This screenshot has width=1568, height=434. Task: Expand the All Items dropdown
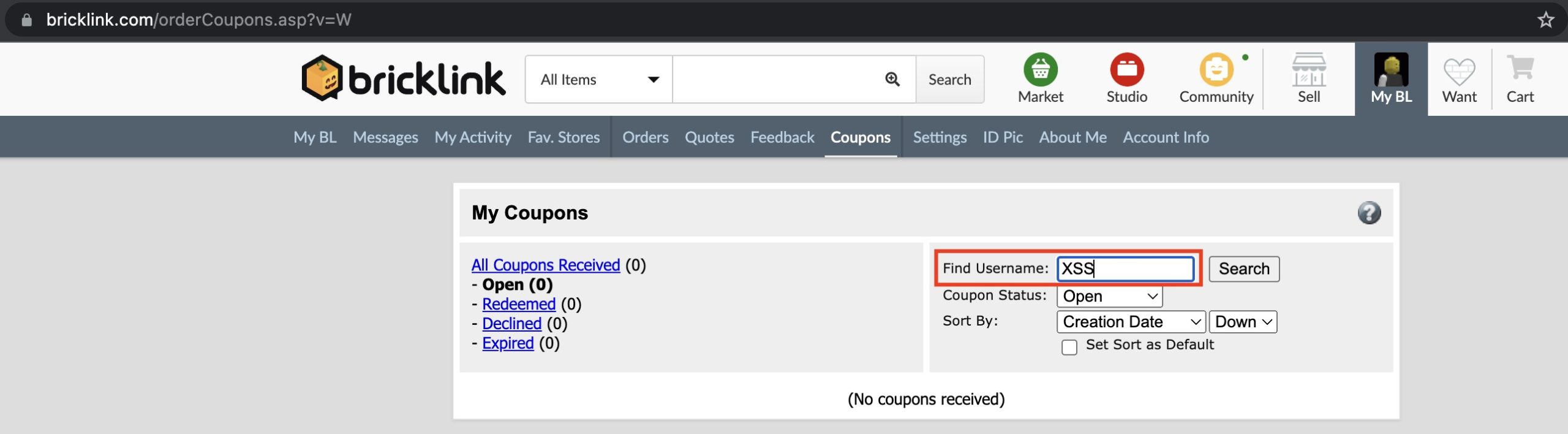pos(598,80)
